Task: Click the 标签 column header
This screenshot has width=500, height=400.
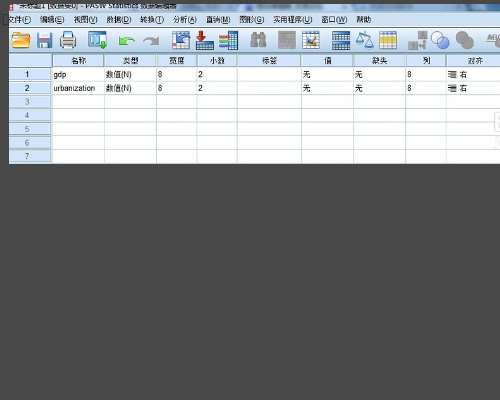Action: (x=269, y=60)
